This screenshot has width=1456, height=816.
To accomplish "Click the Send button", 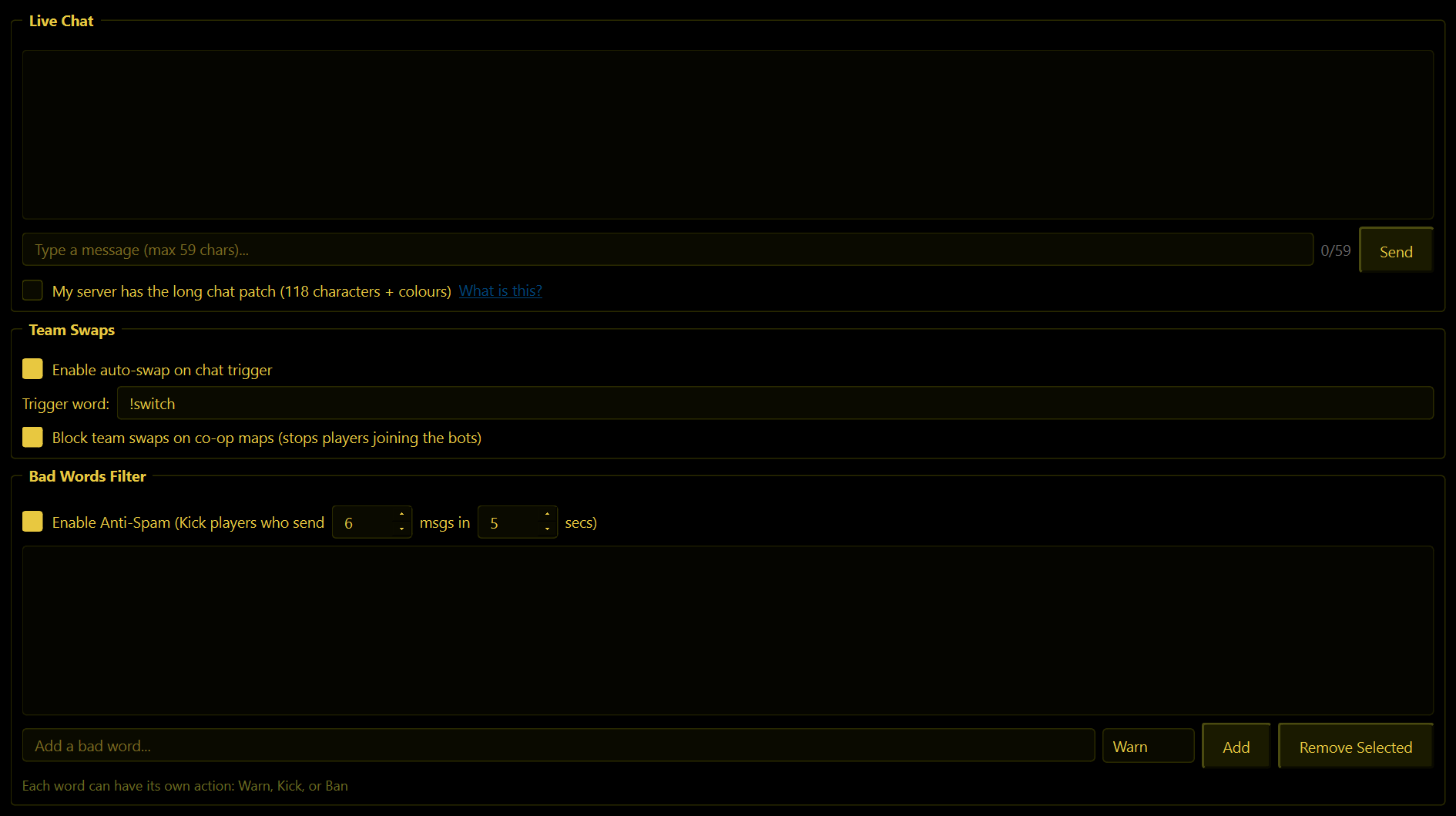I will coord(1396,250).
